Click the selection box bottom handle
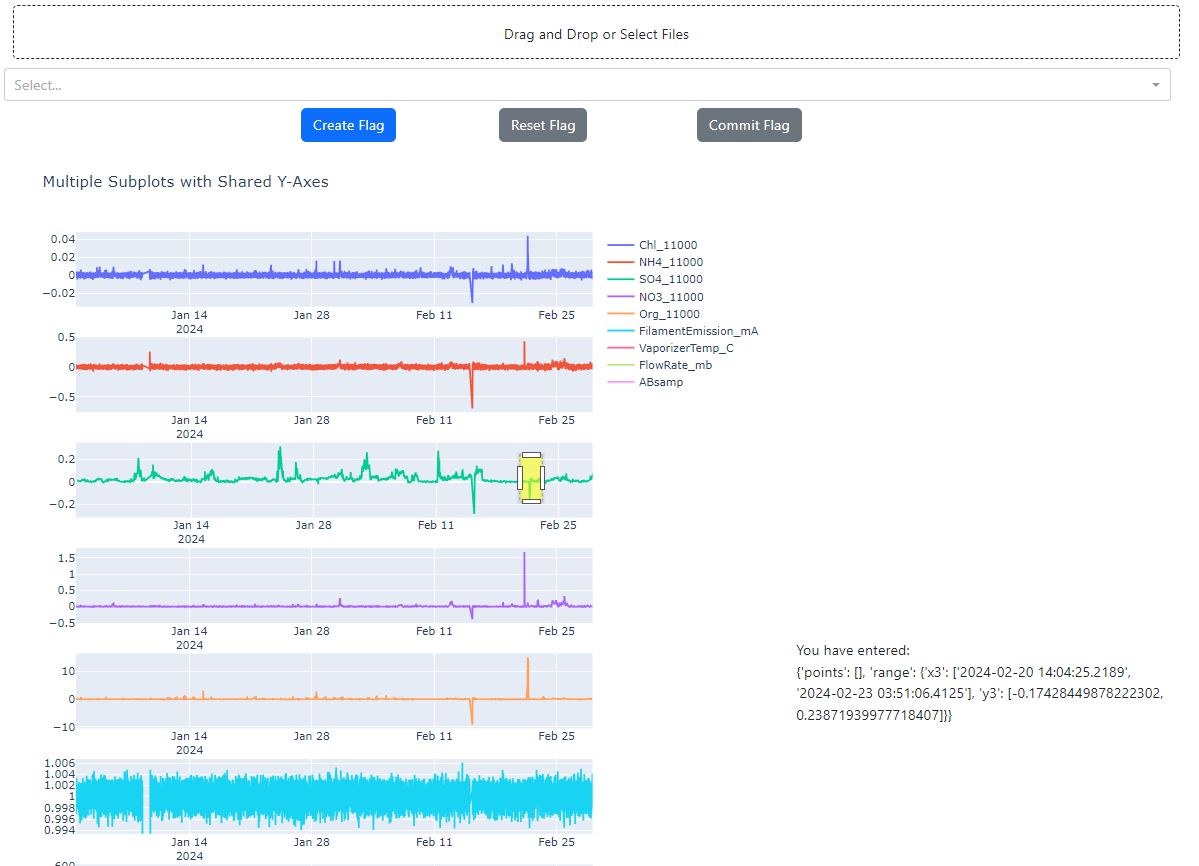The width and height of the screenshot is (1199, 866). (531, 501)
